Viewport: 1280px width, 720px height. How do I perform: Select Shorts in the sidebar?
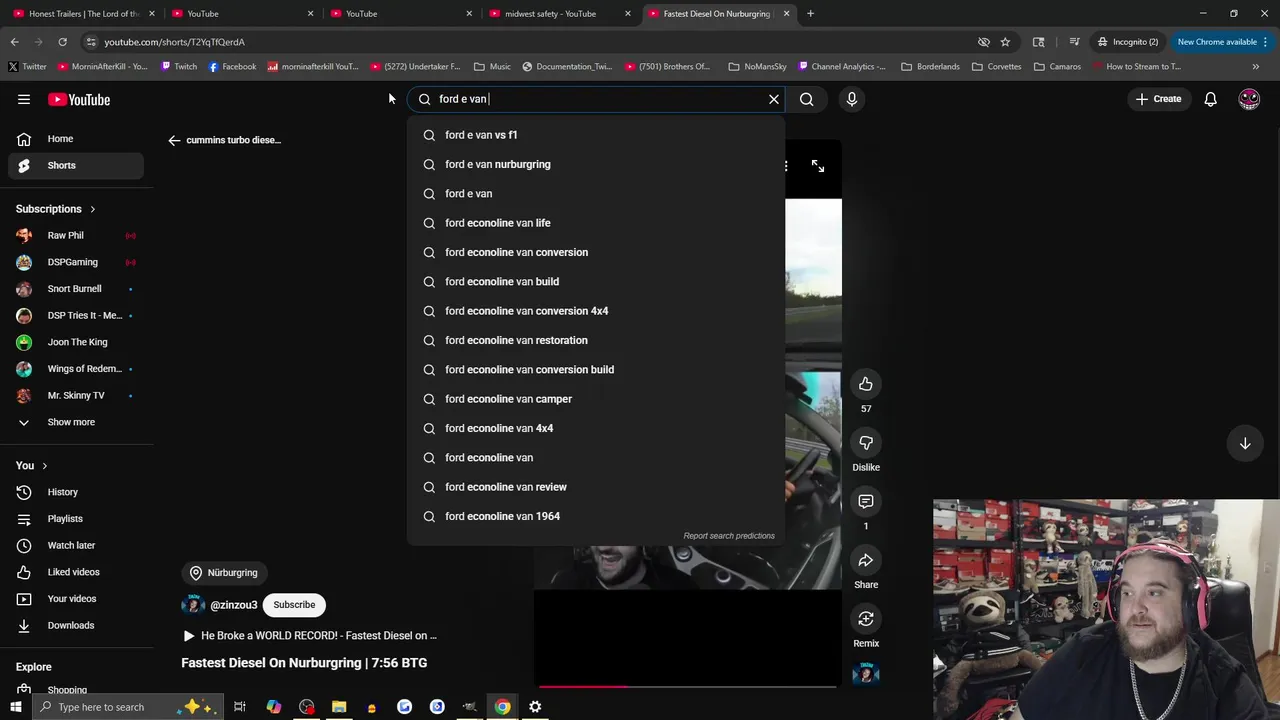coord(75,165)
